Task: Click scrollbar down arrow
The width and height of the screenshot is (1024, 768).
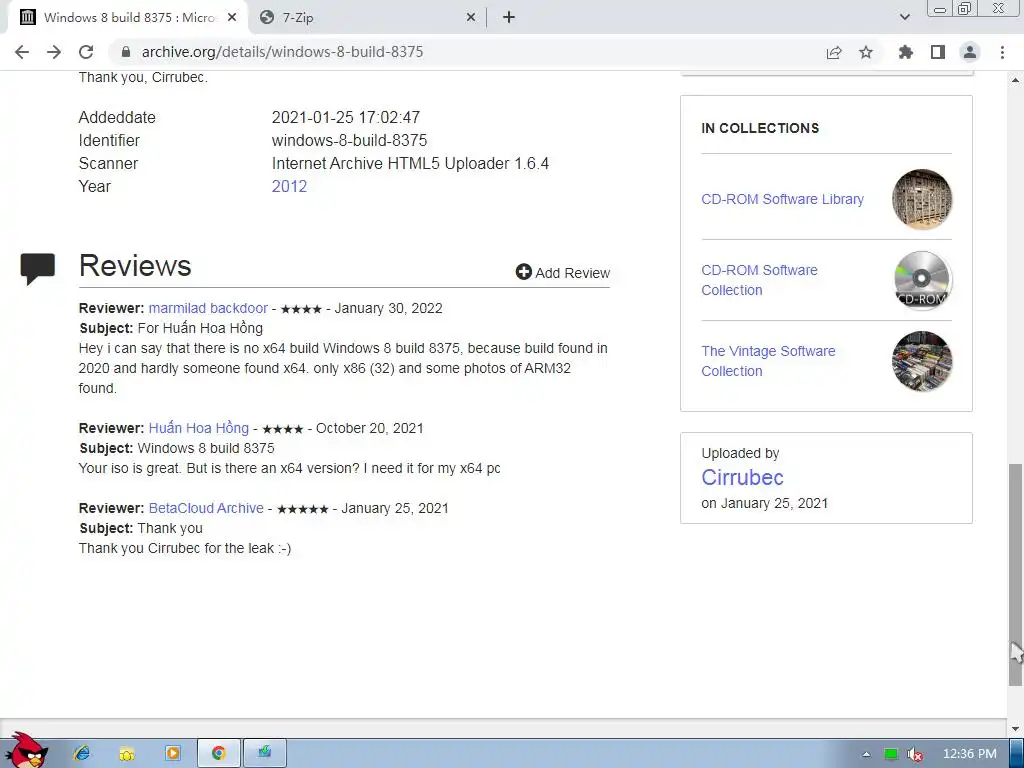Action: coord(1016,729)
